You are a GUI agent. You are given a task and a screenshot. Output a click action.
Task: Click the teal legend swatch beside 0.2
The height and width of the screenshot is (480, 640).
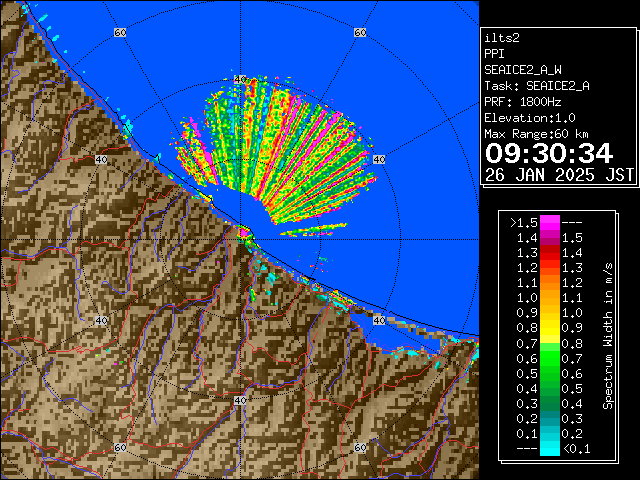pyautogui.click(x=549, y=418)
